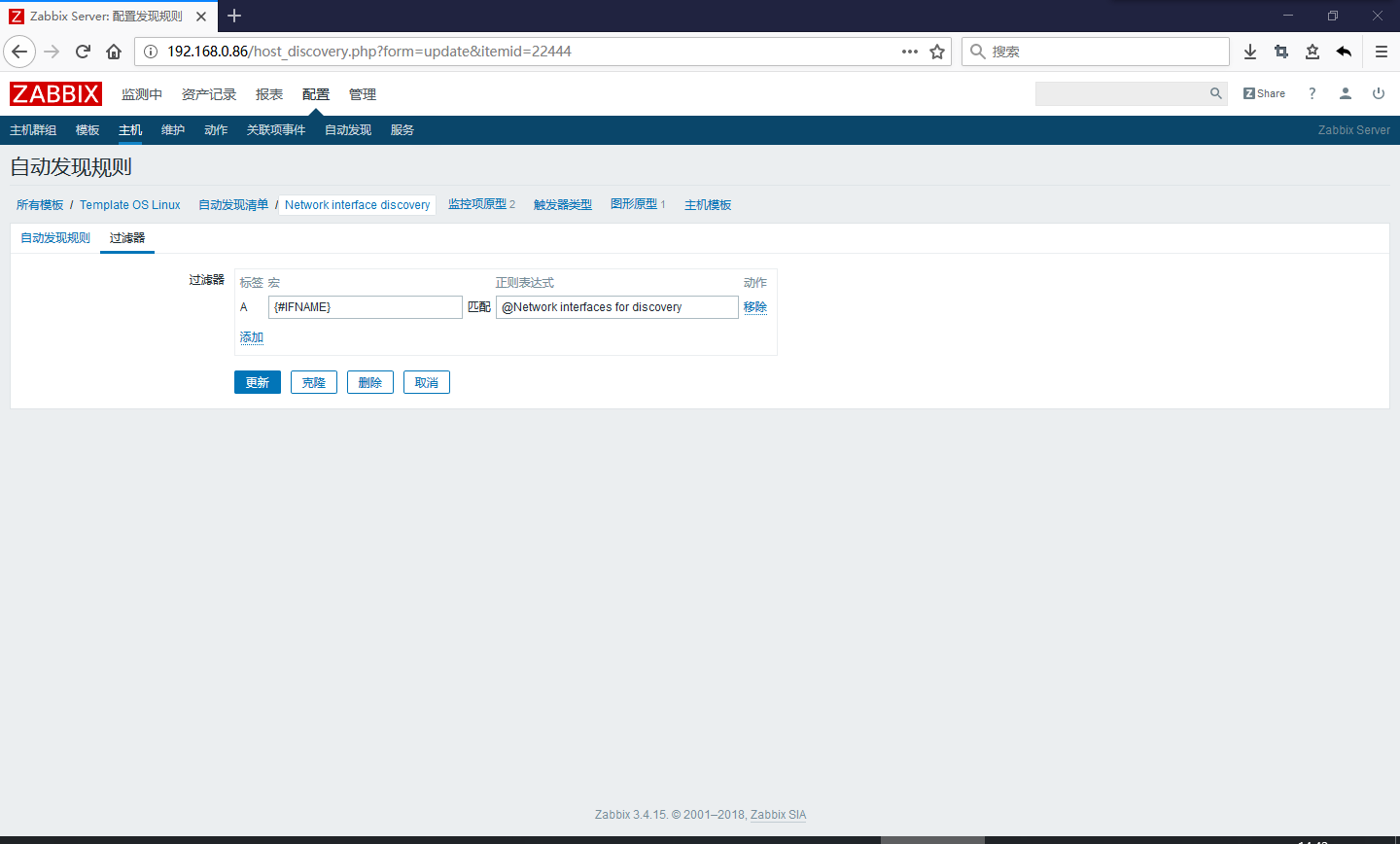Viewport: 1400px width, 844px height.
Task: Switch to the 过滤器 tab
Action: 127,238
